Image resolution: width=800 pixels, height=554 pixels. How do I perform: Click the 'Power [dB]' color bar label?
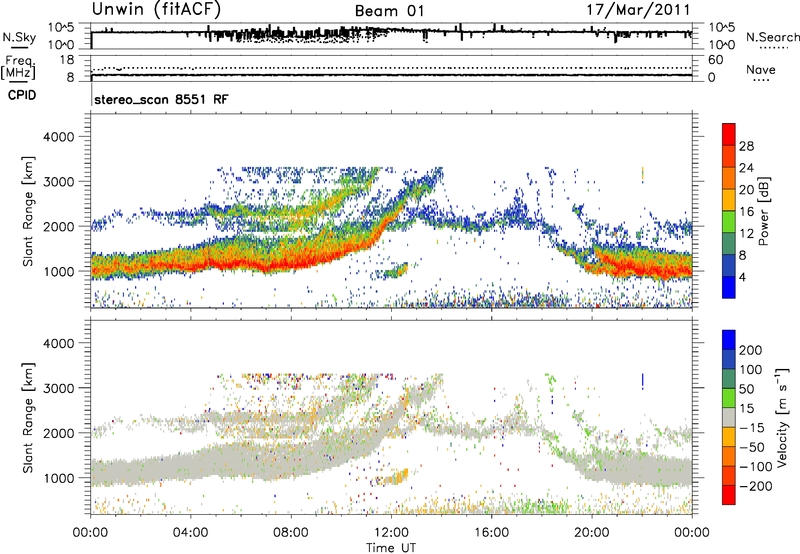[x=763, y=211]
